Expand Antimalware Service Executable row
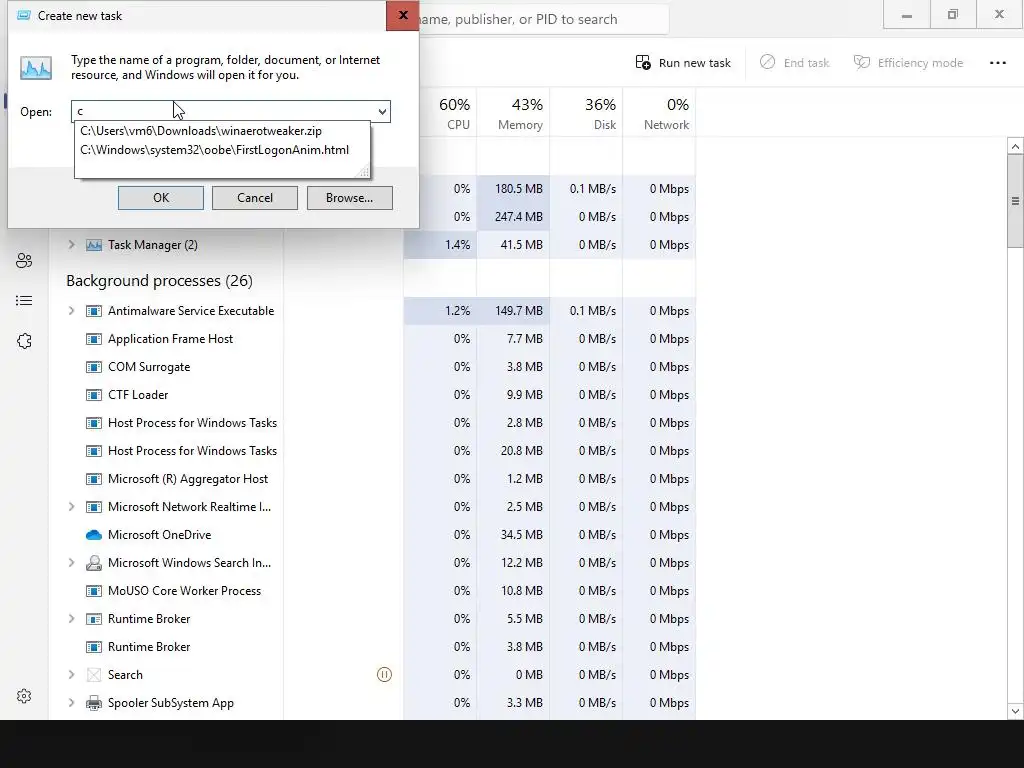The width and height of the screenshot is (1024, 768). 71,311
